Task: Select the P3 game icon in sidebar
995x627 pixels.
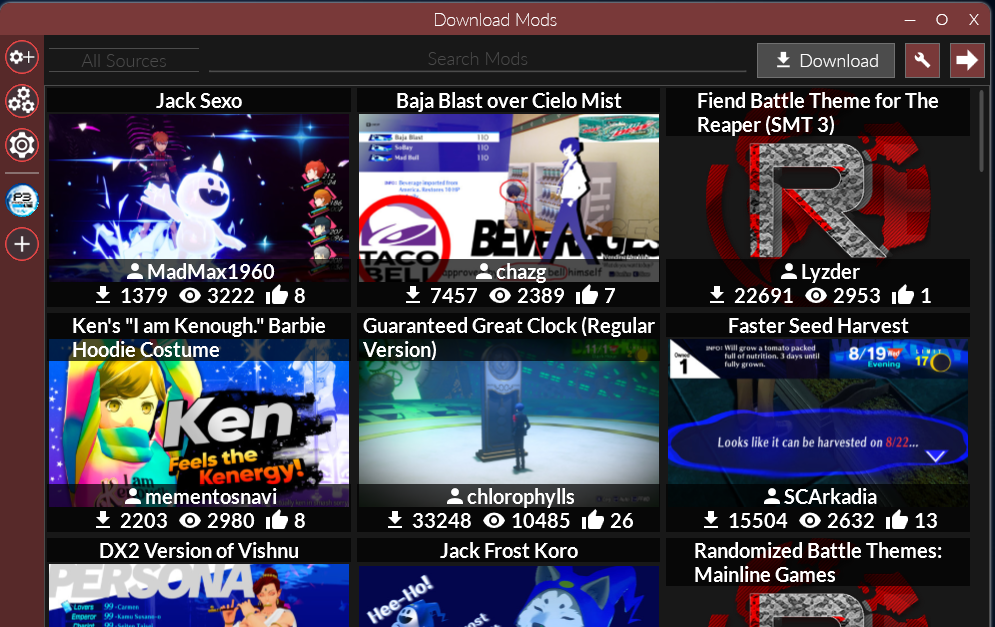Action: 22,201
